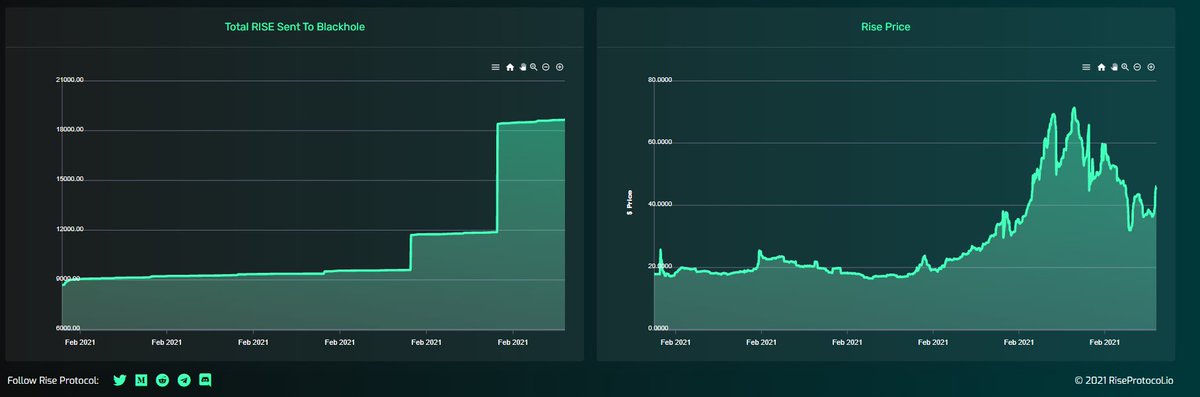The image size is (1200, 397).
Task: Click the 'Rise Price' chart title
Action: click(x=885, y=27)
